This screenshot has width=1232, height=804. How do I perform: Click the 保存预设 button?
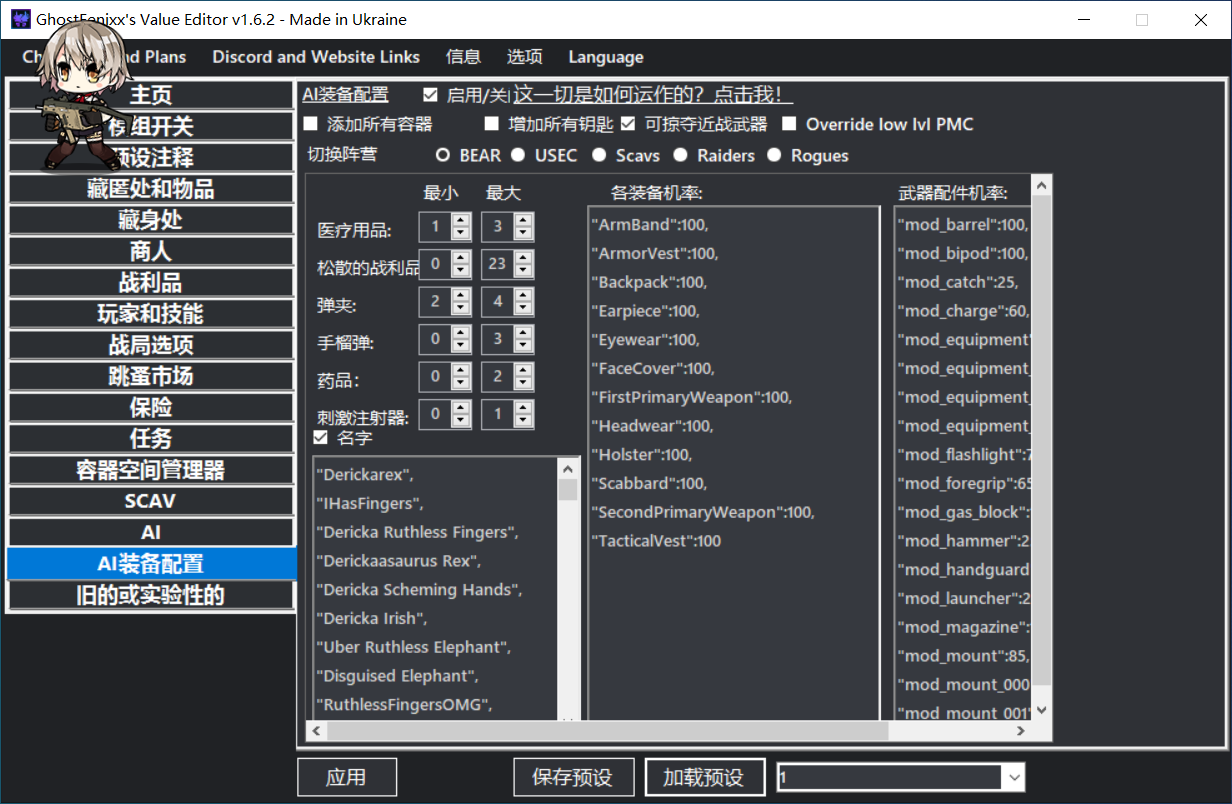[573, 777]
